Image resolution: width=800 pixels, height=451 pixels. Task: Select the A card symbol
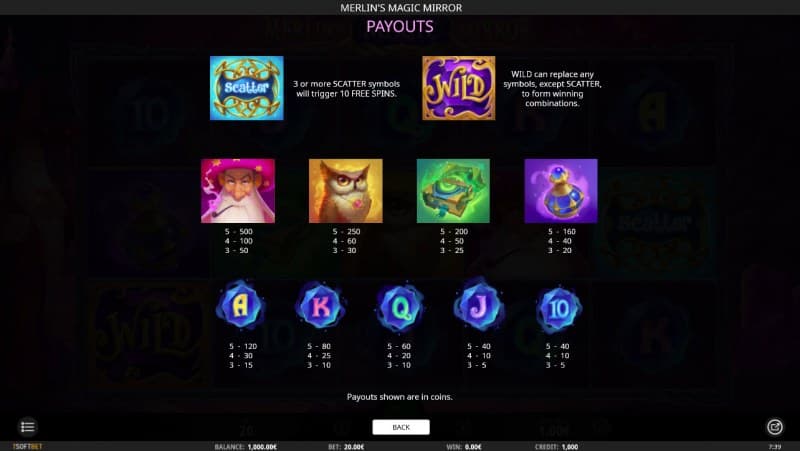[240, 306]
